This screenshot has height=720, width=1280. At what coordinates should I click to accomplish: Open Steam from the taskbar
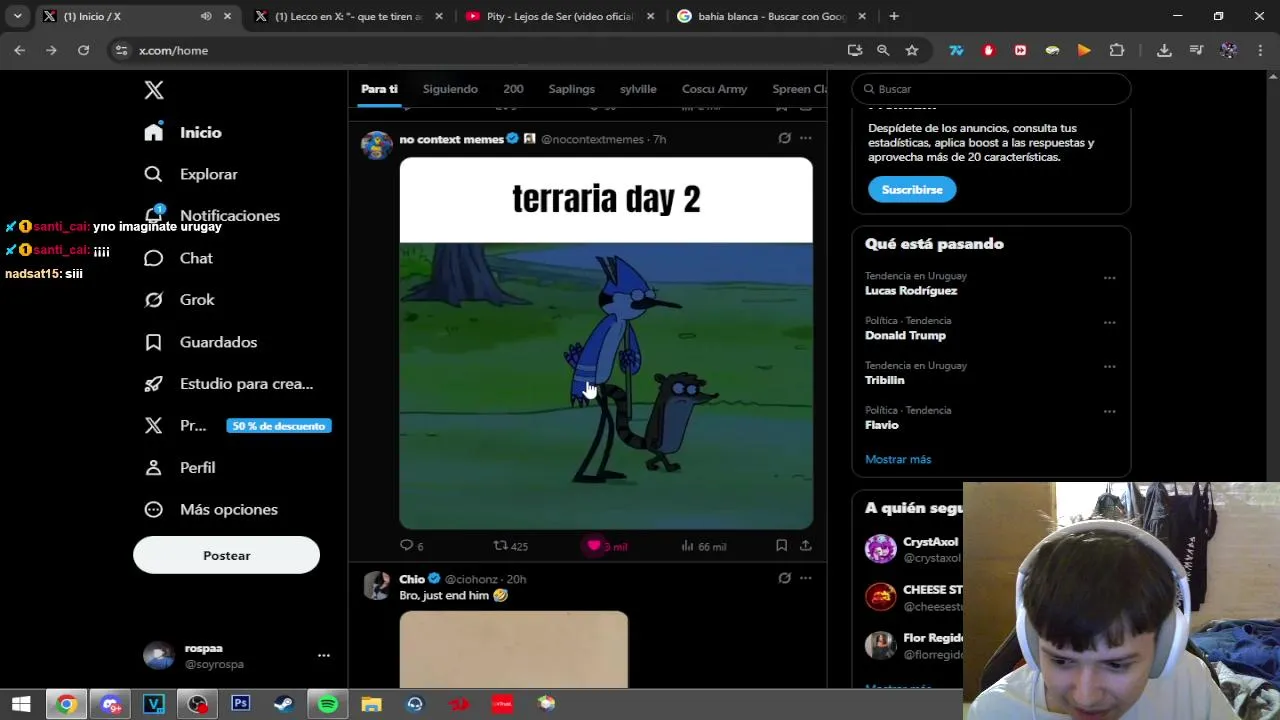click(x=284, y=704)
